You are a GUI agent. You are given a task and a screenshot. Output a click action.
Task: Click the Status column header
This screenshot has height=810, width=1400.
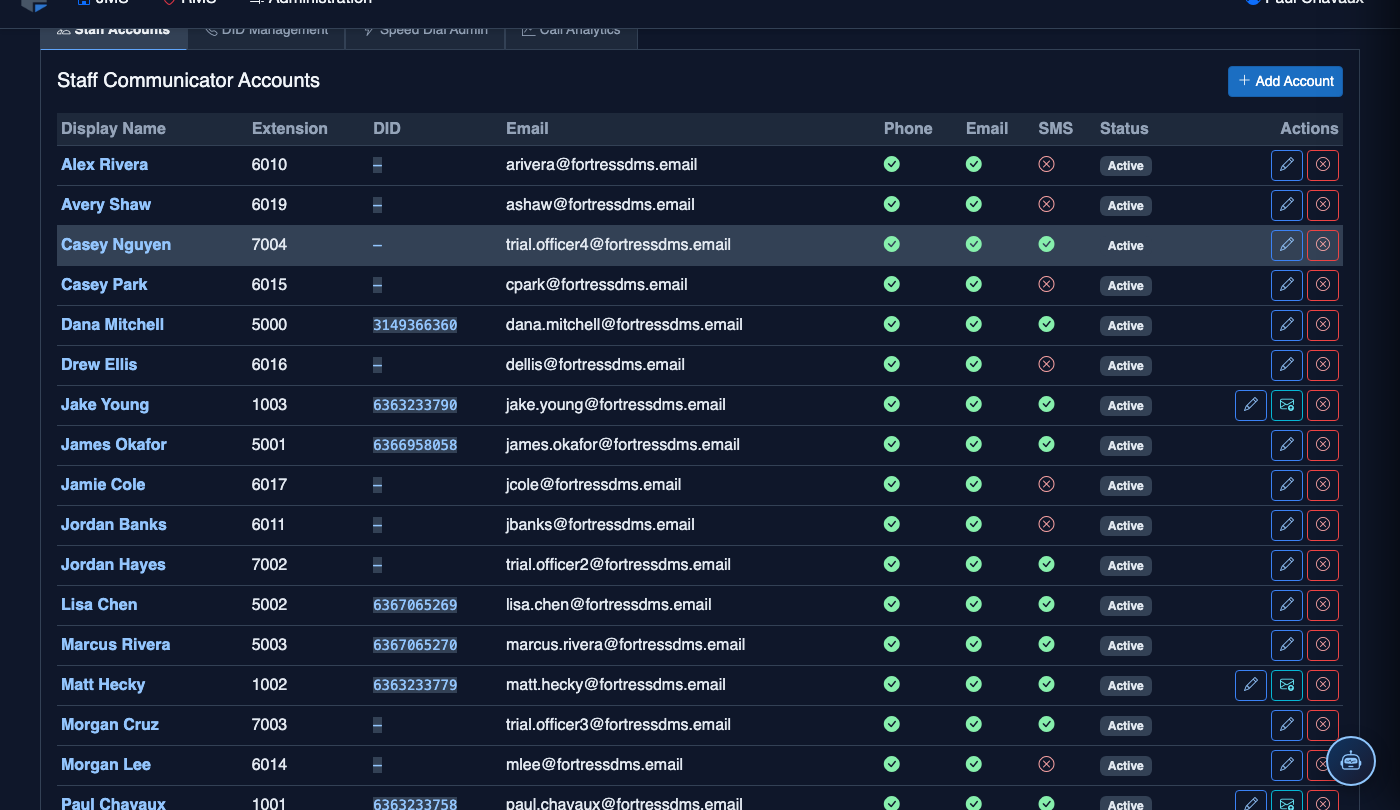point(1124,128)
